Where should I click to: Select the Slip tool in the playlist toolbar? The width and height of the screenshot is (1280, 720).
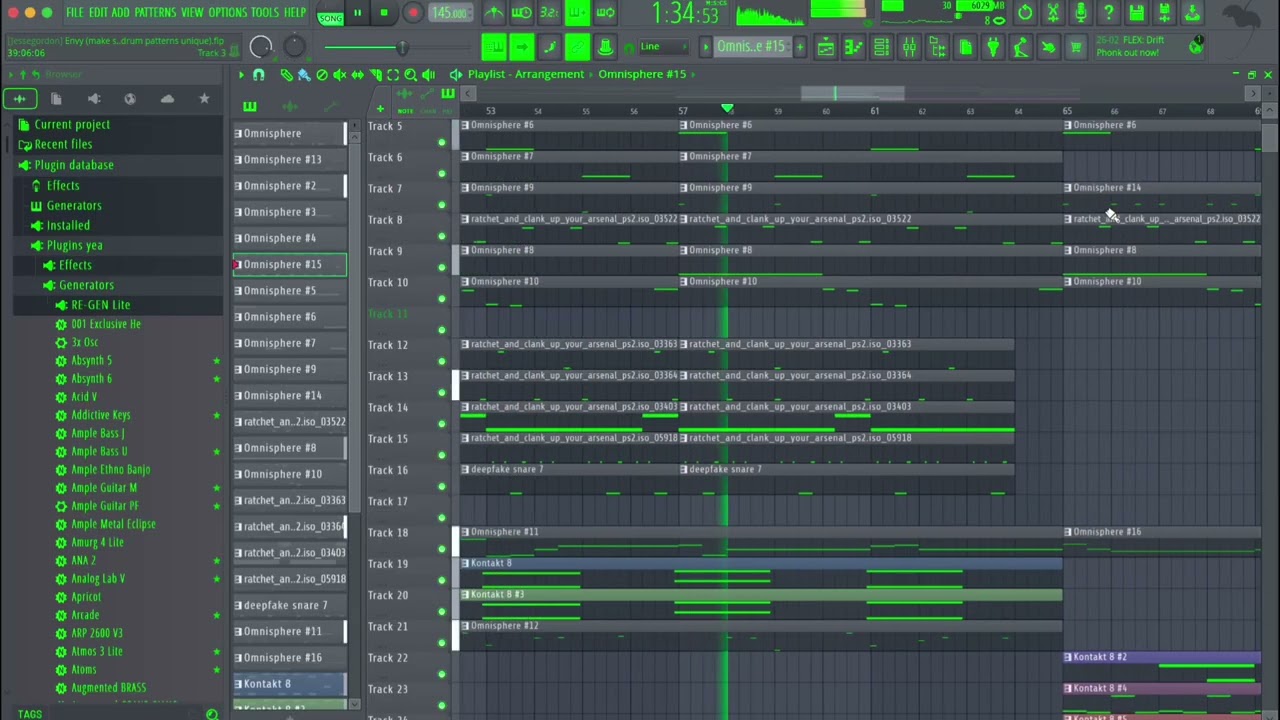[x=358, y=75]
